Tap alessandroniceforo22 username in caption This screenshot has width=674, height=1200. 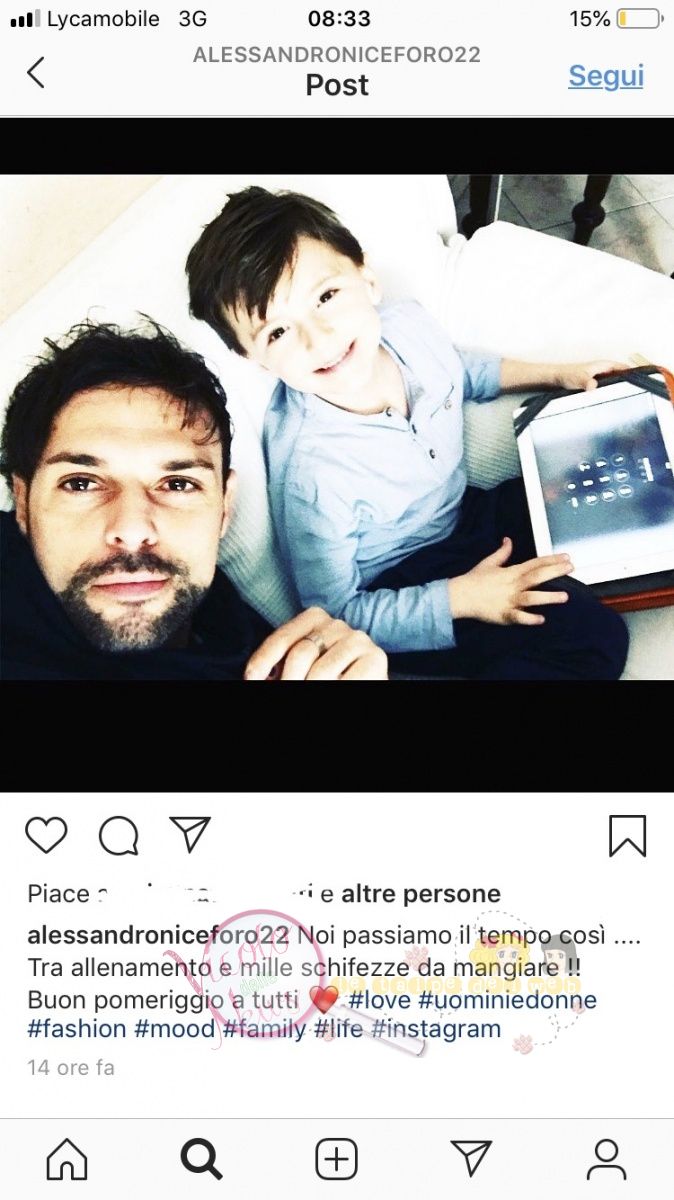[x=159, y=937]
